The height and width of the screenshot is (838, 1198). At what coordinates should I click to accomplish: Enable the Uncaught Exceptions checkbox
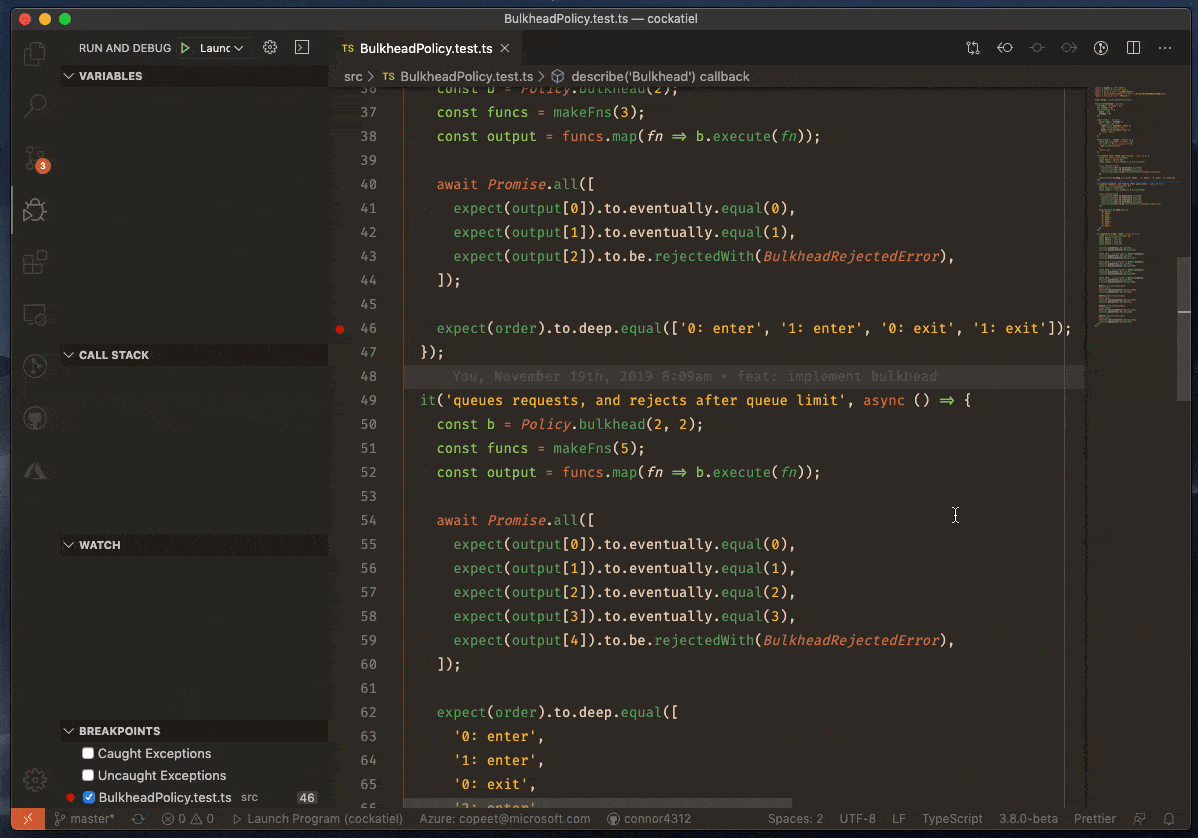point(88,775)
